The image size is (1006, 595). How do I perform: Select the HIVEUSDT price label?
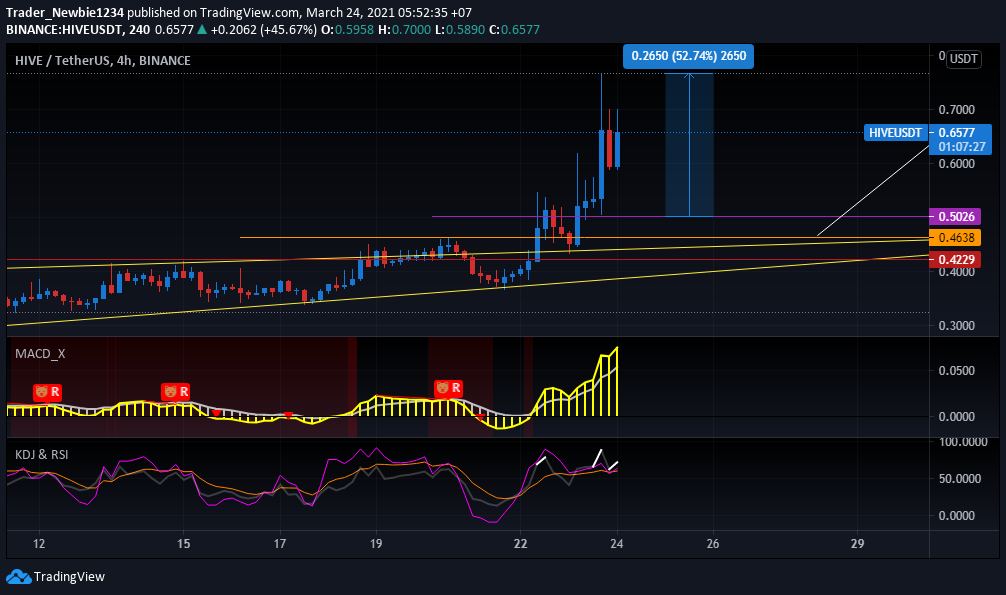point(896,133)
